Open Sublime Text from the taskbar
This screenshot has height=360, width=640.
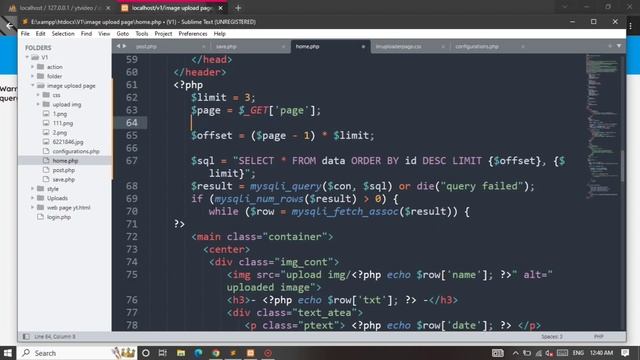pyautogui.click(x=233, y=353)
